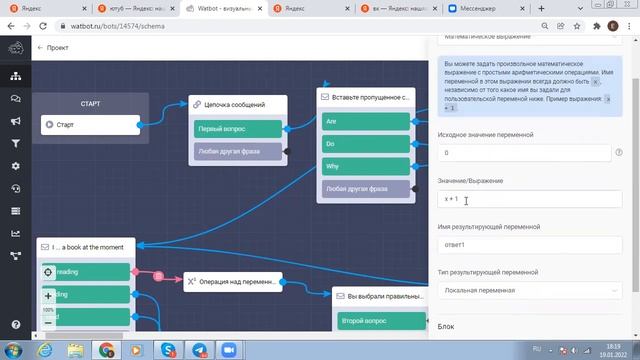Open the dialogs chat icon in sidebar

pos(16,99)
